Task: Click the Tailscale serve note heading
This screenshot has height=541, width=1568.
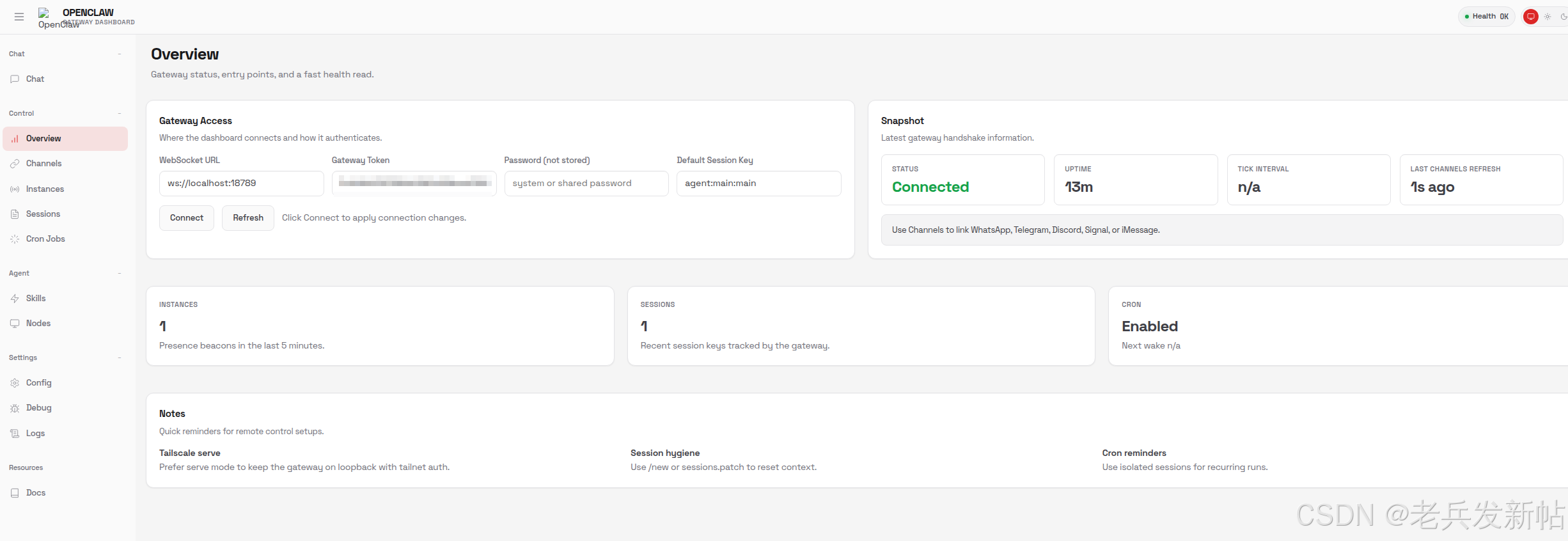Action: [190, 453]
